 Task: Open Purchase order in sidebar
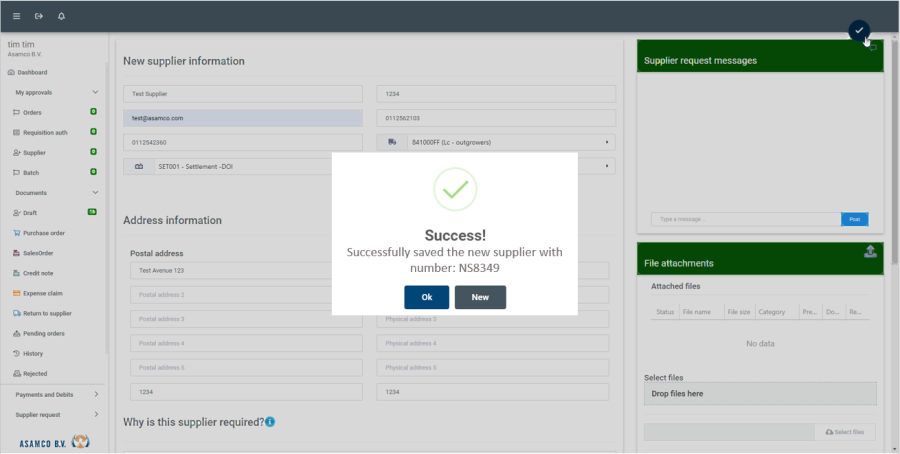click(44, 233)
